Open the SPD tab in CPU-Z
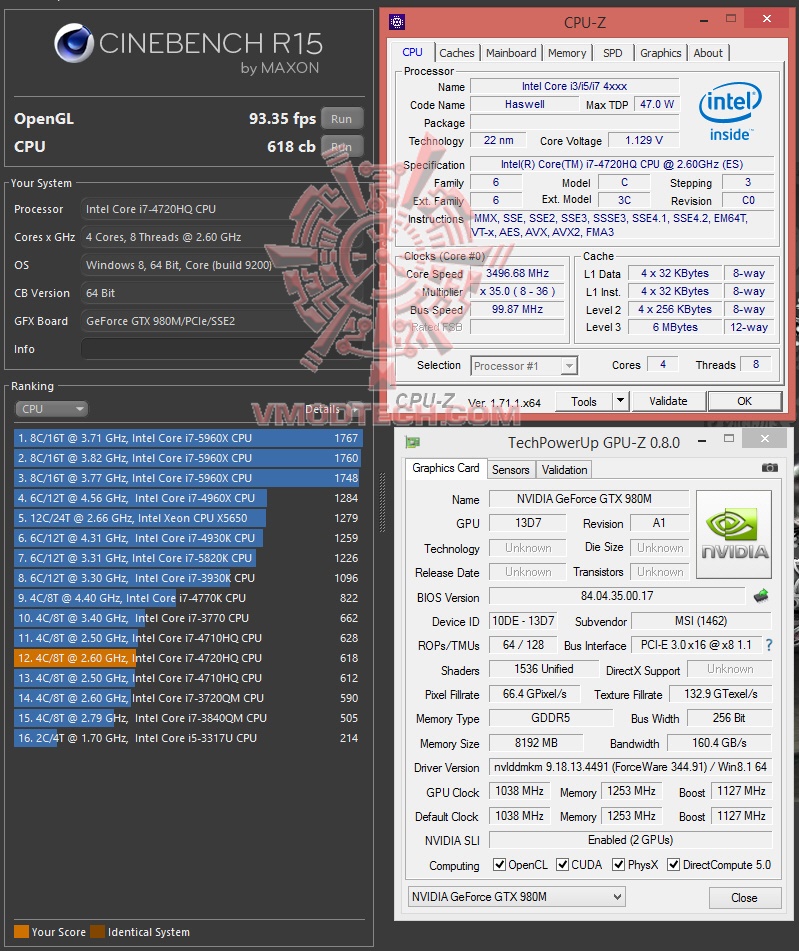The height and width of the screenshot is (951, 799). coord(612,53)
